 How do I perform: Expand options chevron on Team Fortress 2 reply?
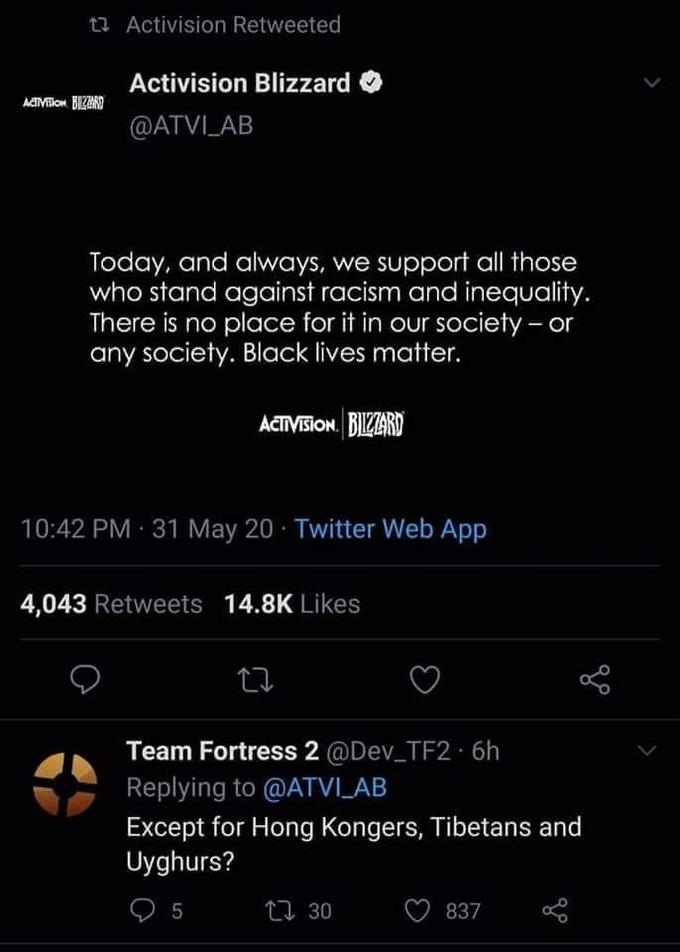pyautogui.click(x=648, y=752)
